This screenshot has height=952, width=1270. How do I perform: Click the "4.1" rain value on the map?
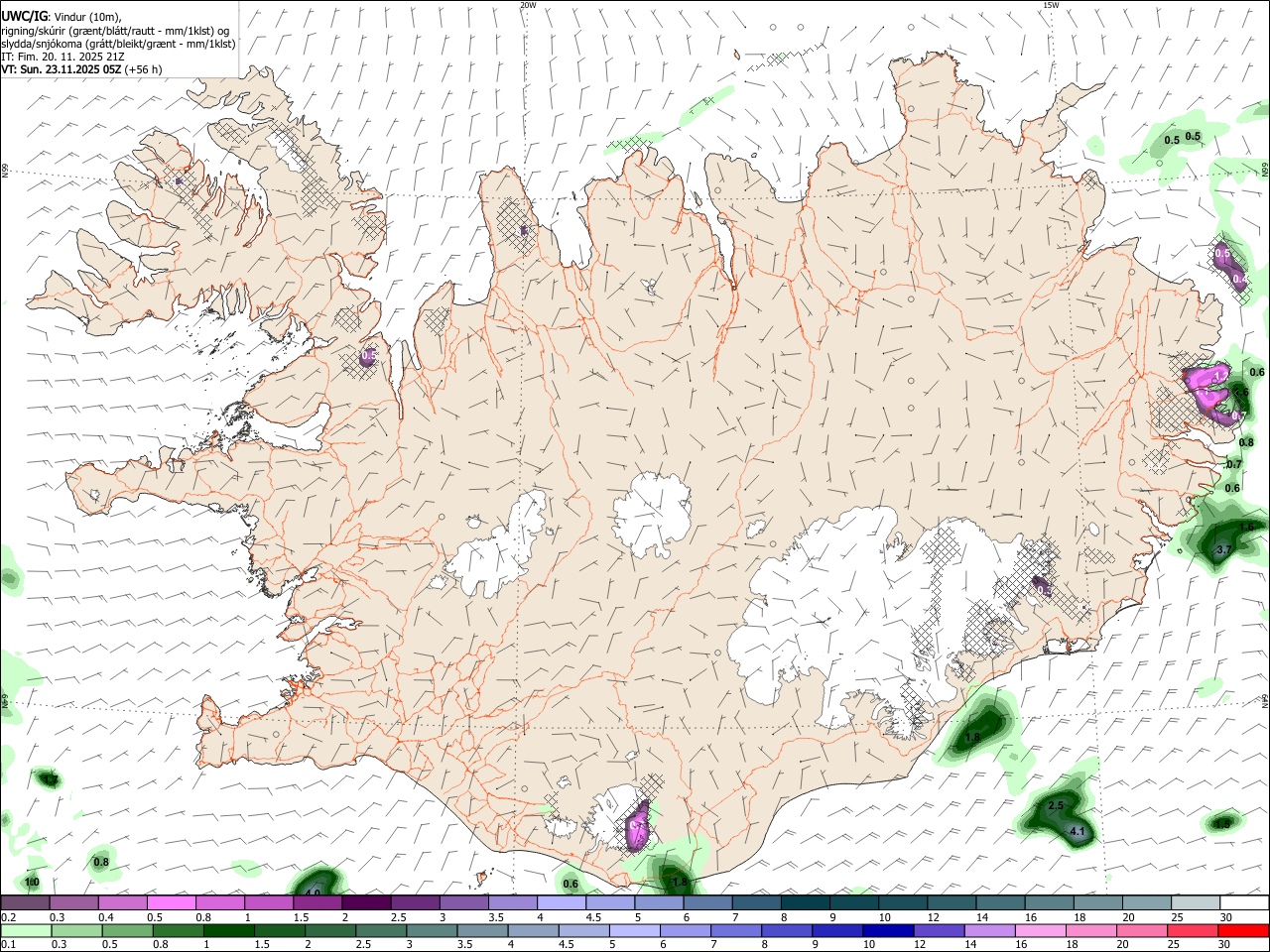click(x=1079, y=831)
